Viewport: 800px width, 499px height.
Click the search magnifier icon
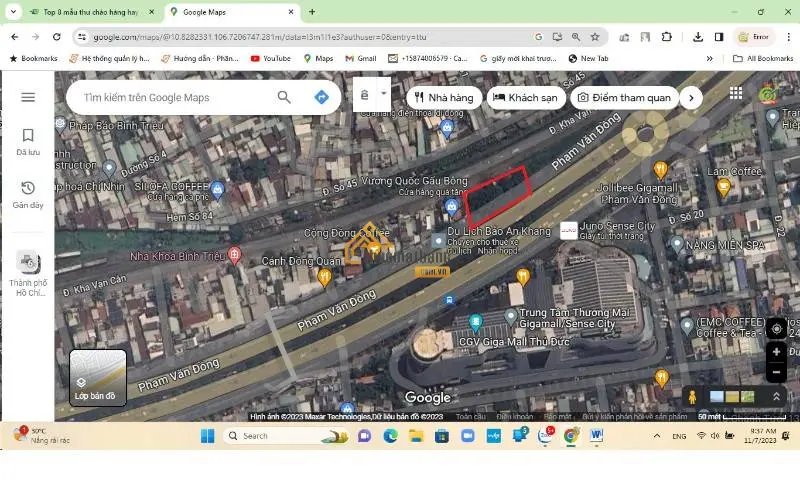[284, 97]
